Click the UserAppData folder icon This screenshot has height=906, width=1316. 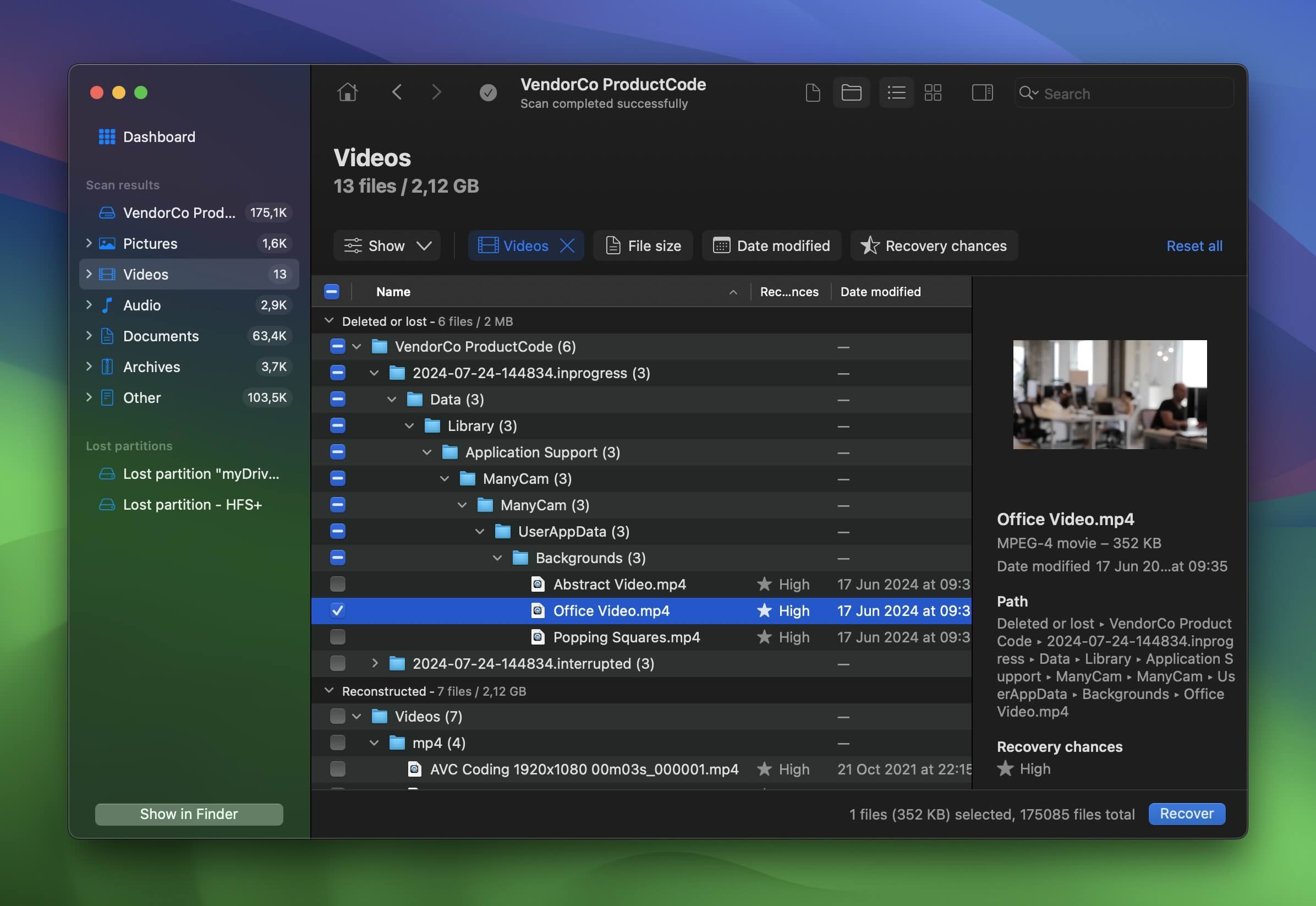[502, 531]
